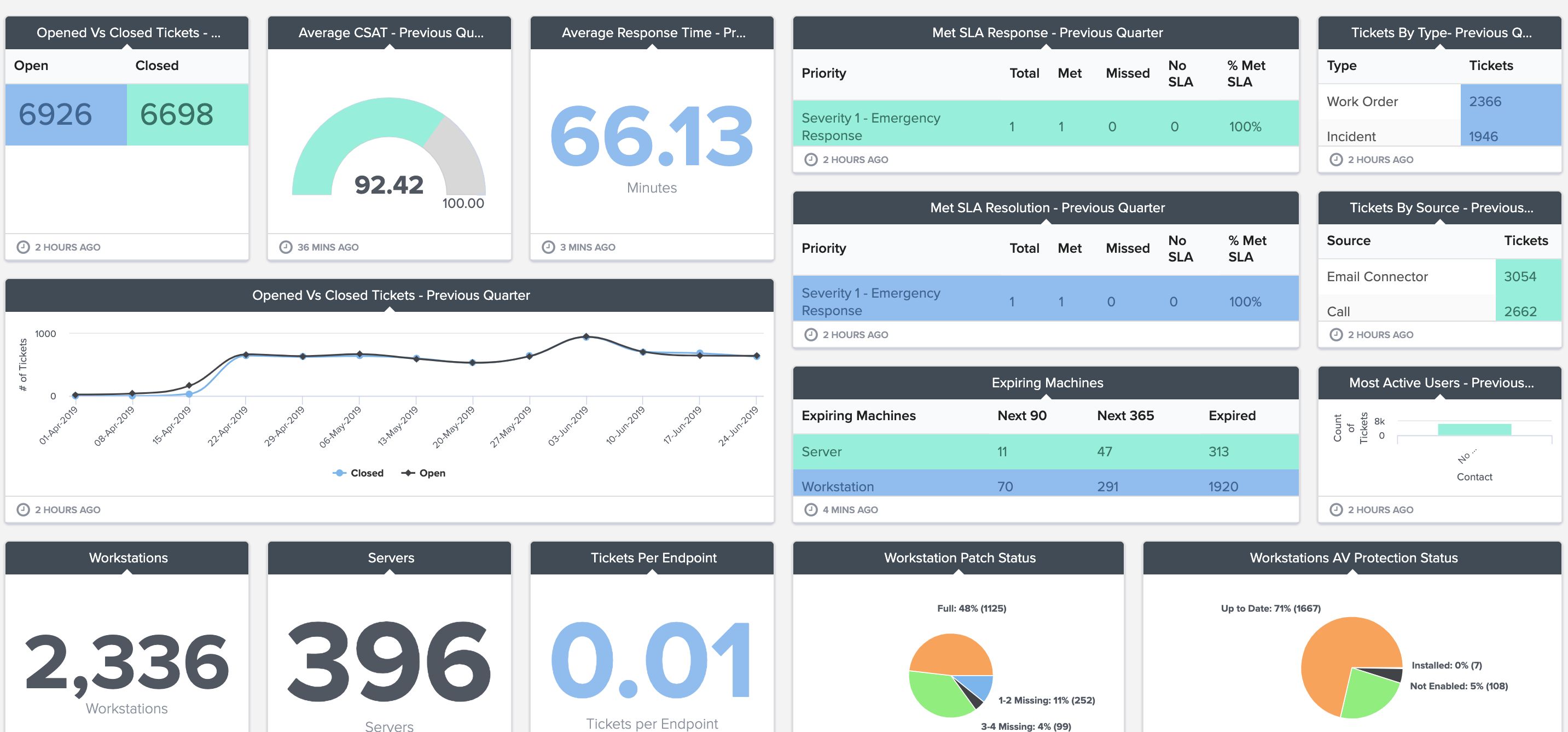Click the Installed 0% (7) label
The width and height of the screenshot is (1568, 732).
click(1446, 666)
